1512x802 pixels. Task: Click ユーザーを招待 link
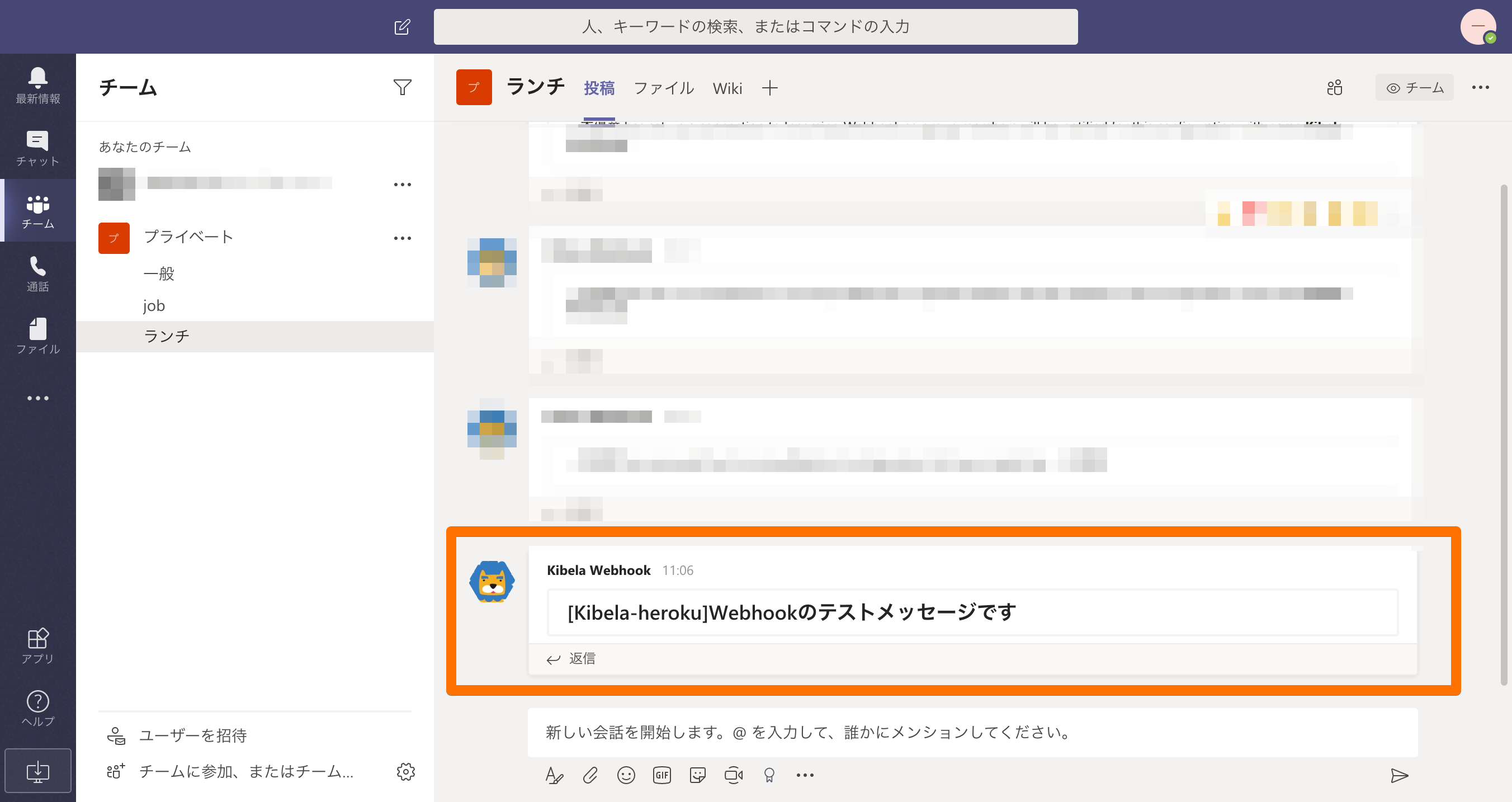[x=192, y=735]
